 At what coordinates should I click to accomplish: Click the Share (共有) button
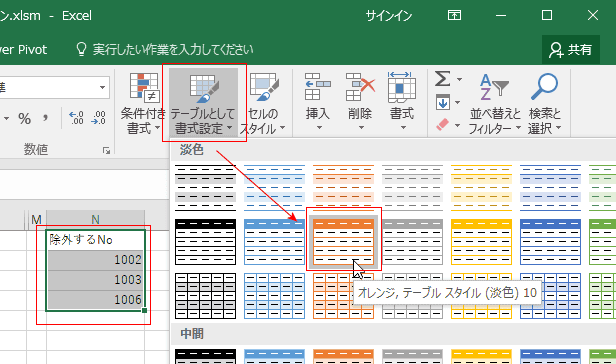(571, 49)
